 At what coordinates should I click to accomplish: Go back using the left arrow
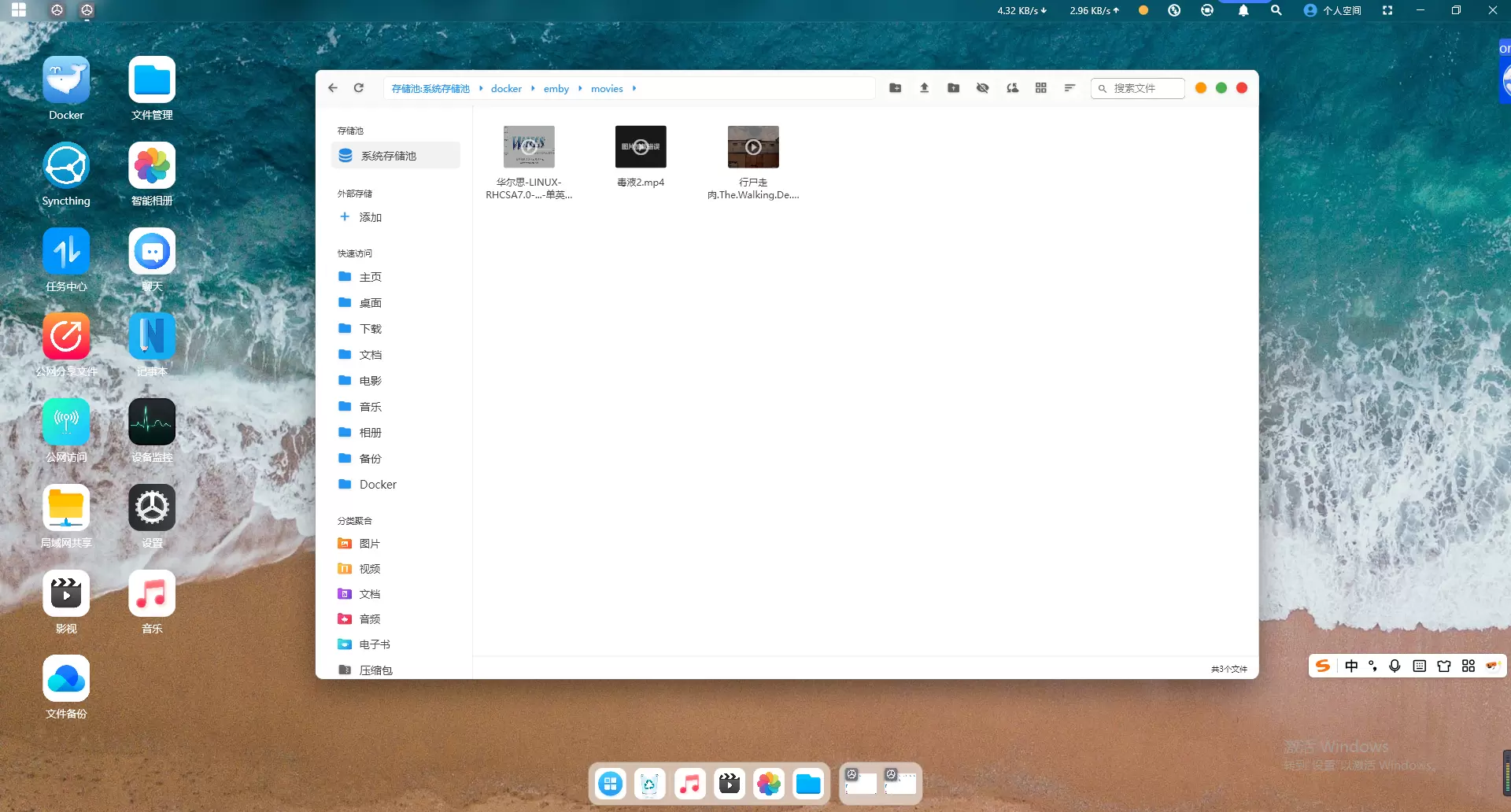(333, 88)
